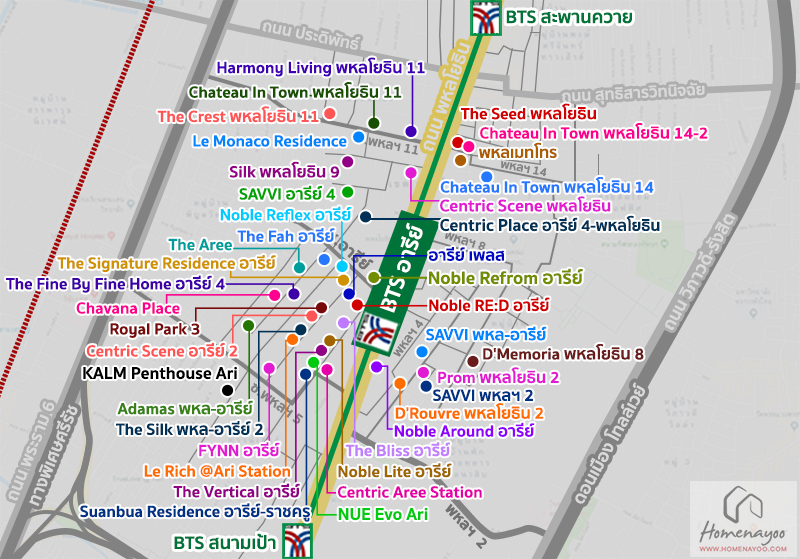Select the 'The Vertical อารีย์' label

pyautogui.click(x=236, y=492)
